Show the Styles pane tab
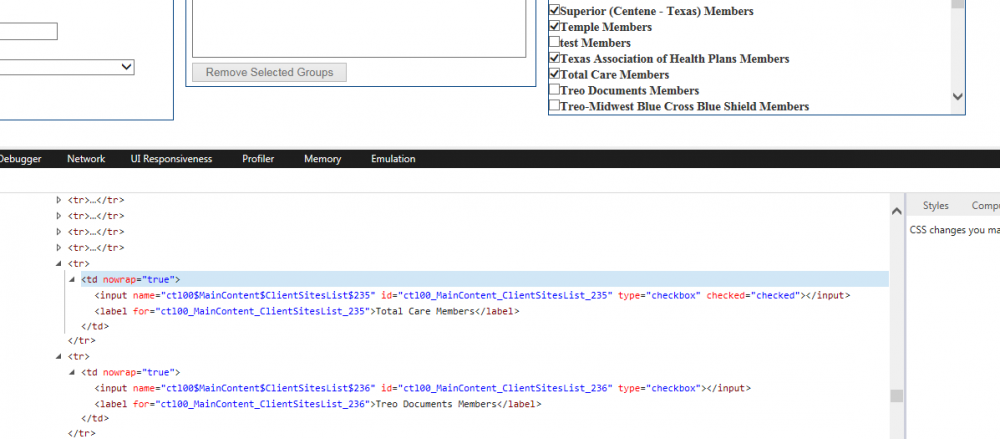 point(935,206)
